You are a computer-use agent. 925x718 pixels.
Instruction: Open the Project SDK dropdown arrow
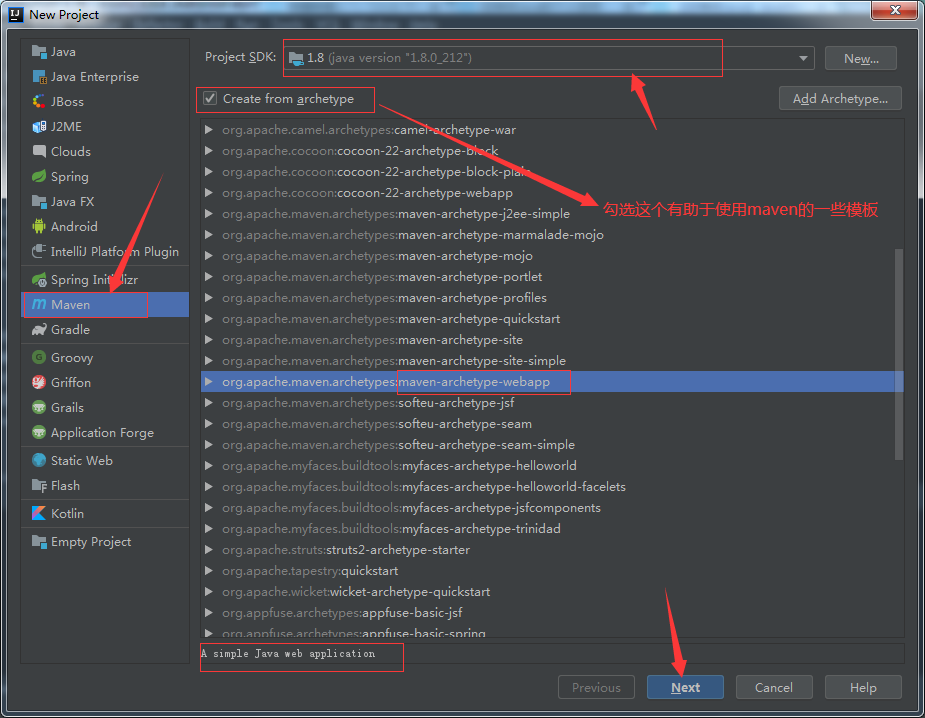point(803,58)
